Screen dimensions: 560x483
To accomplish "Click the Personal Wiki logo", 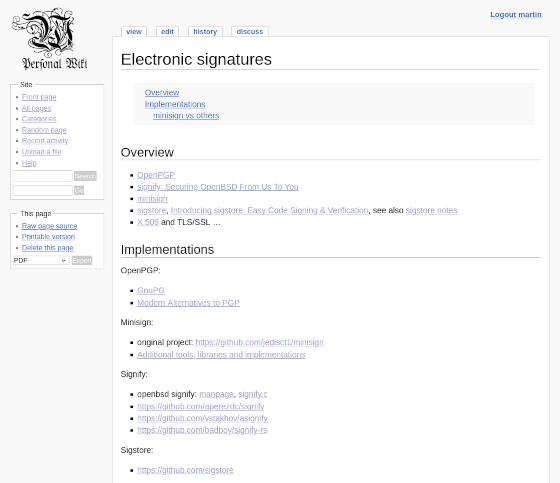I will click(50, 39).
